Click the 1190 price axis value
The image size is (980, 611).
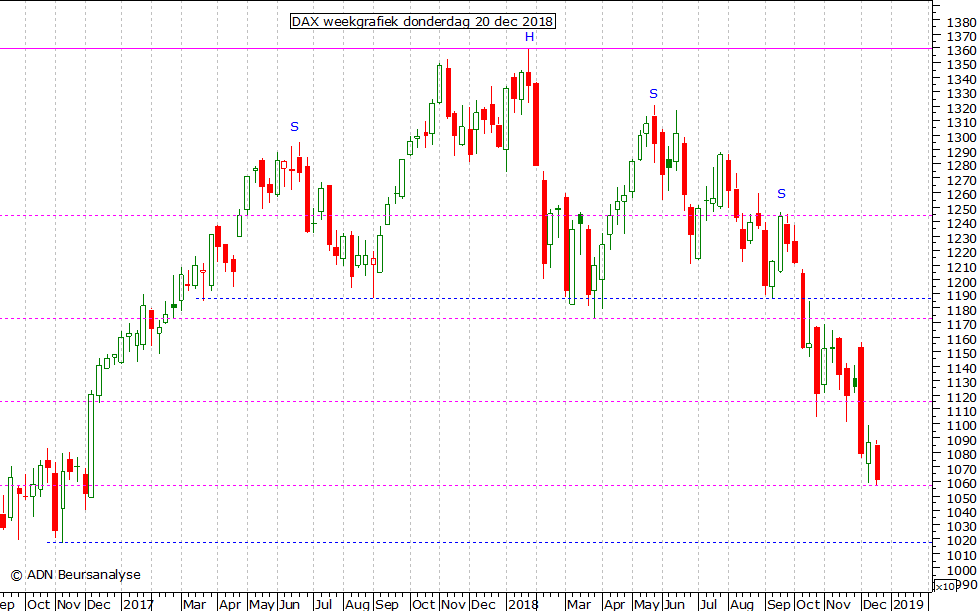961,296
